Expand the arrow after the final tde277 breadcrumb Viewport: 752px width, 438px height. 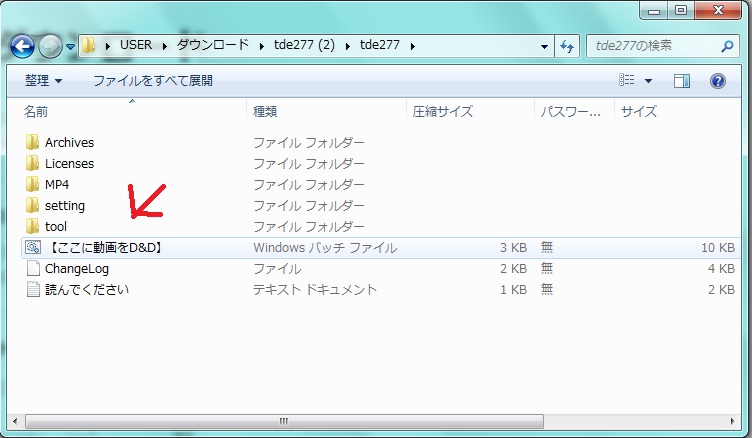(412, 46)
